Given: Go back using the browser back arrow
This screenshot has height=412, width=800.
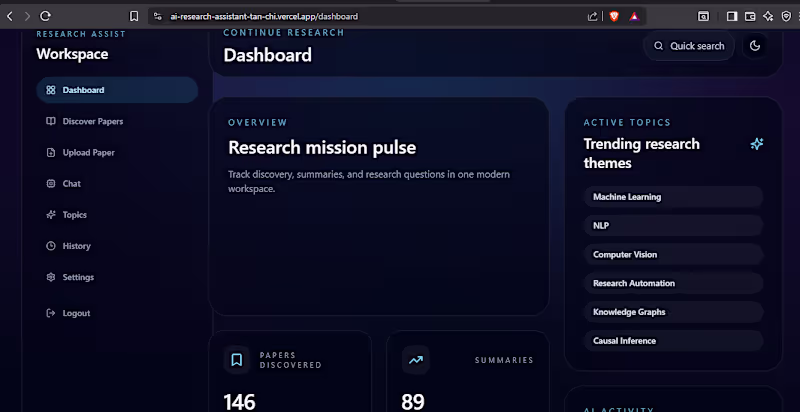Looking at the screenshot, I should pyautogui.click(x=10, y=16).
